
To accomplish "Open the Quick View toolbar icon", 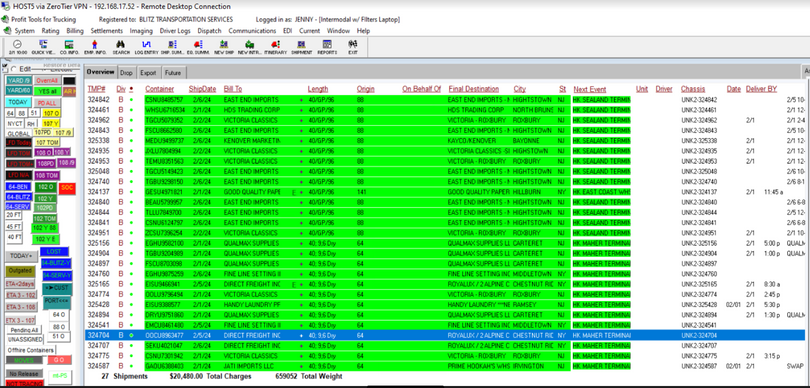I will (42, 47).
